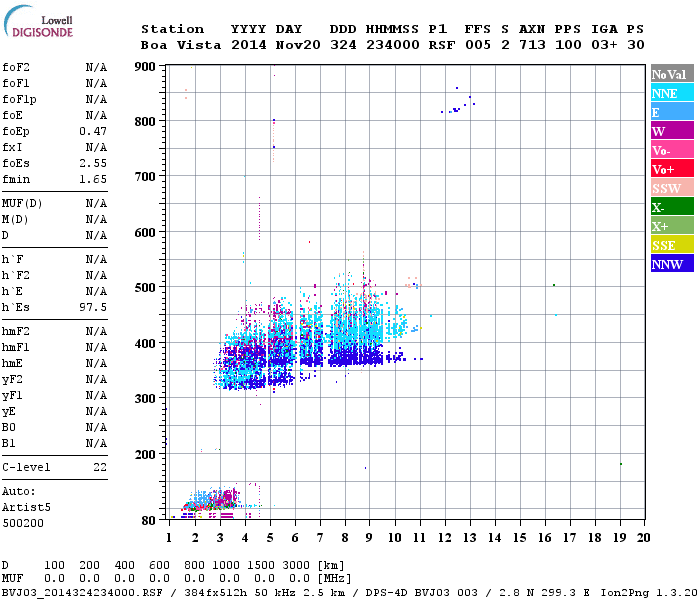Click the M(D) parameter label
700x600 pixels.
point(15,220)
